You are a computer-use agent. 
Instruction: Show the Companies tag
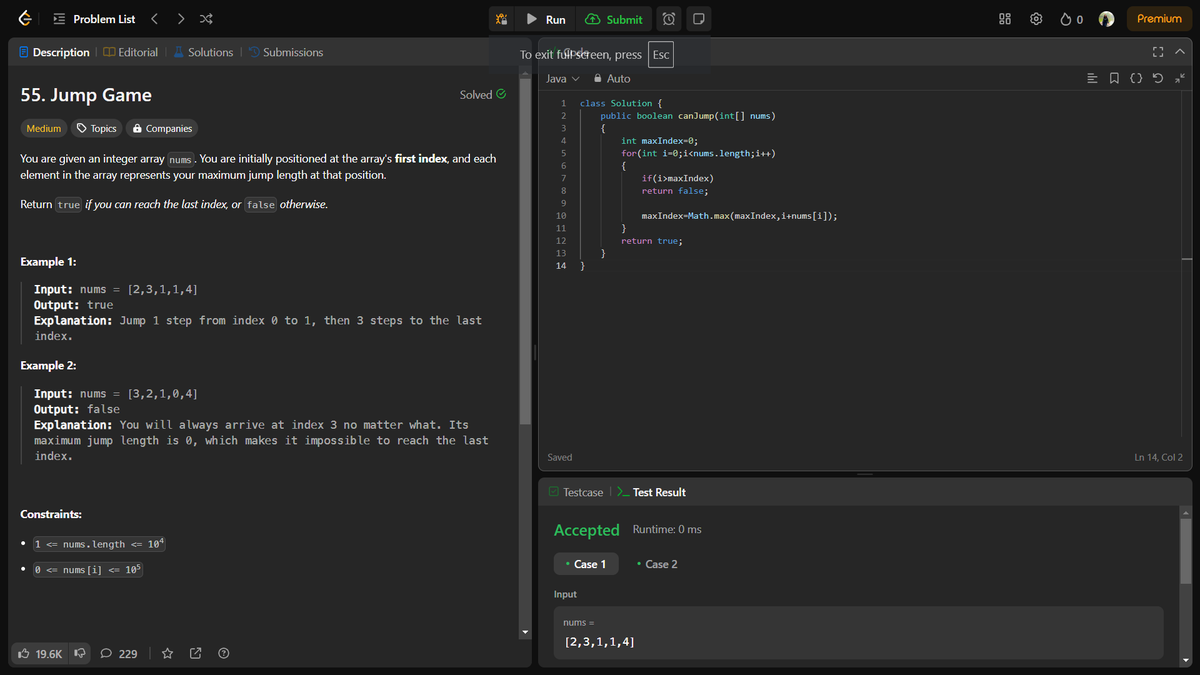161,128
